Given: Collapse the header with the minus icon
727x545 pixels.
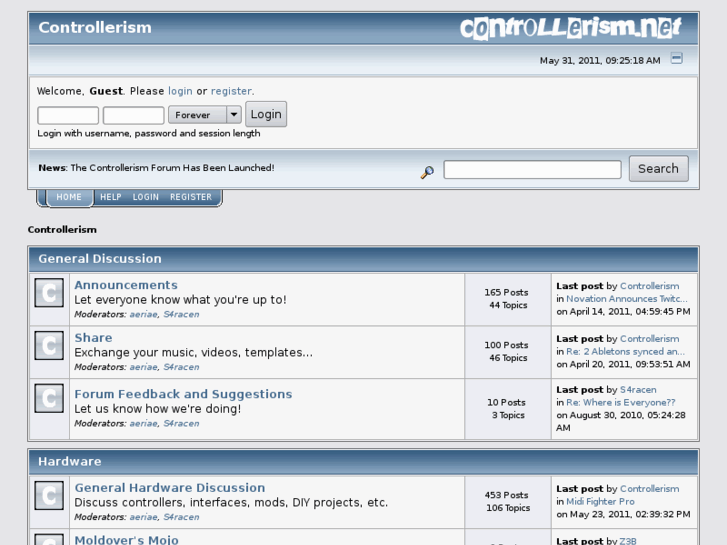Looking at the screenshot, I should click(676, 58).
